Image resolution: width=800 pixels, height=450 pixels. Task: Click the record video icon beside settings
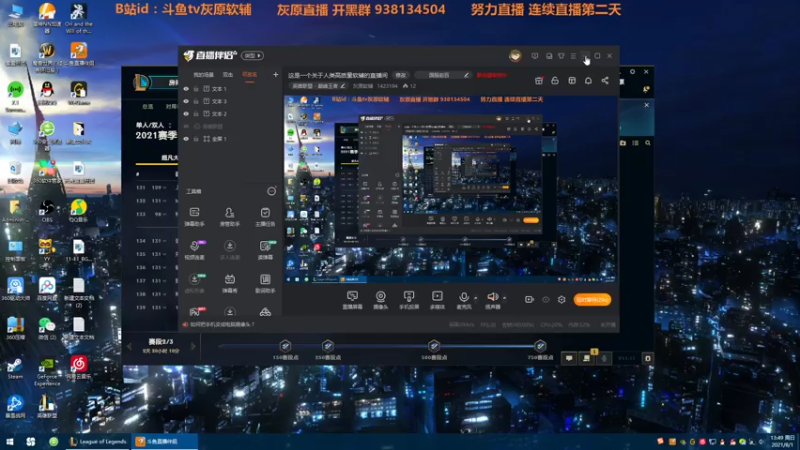(529, 299)
